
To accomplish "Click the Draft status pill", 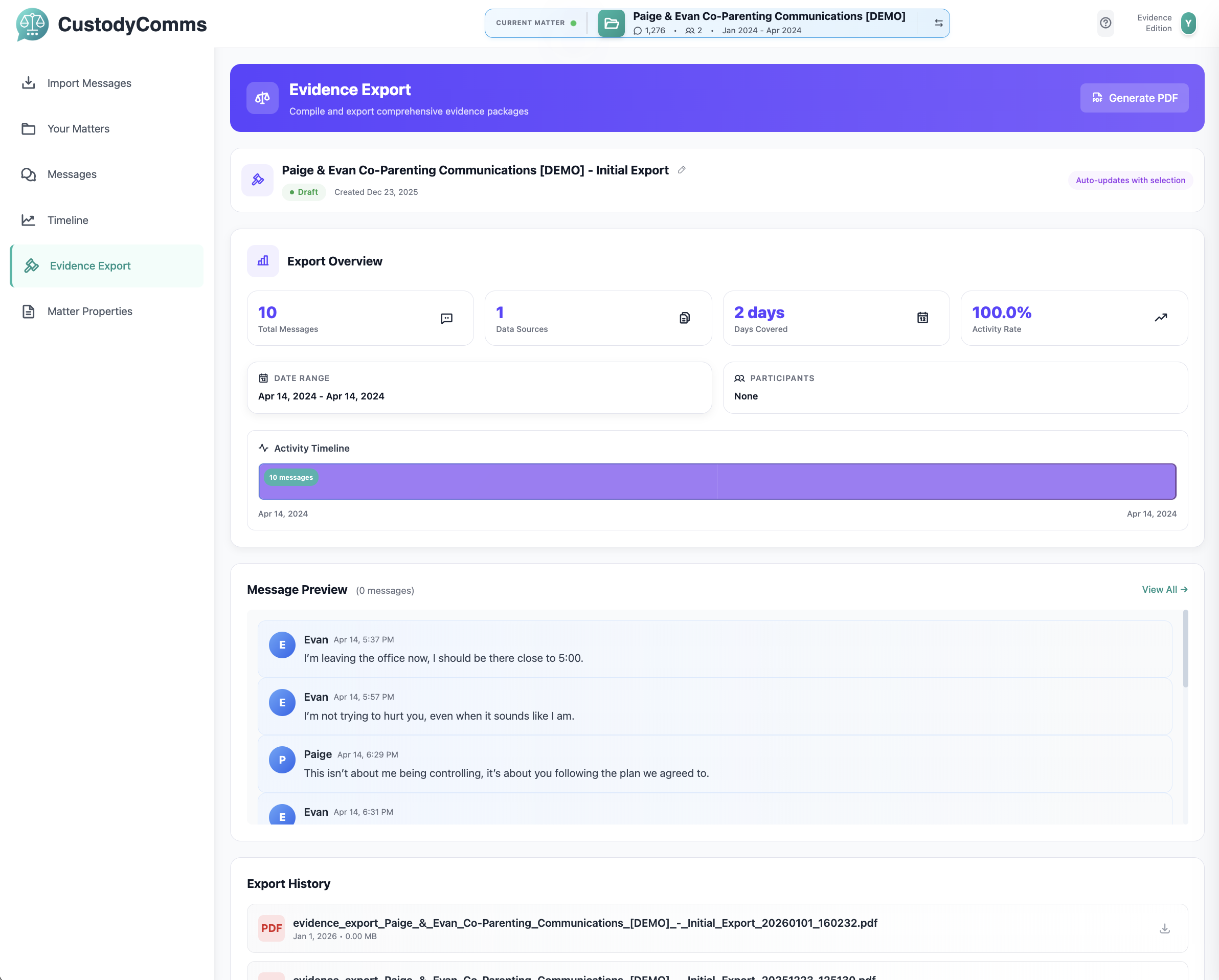I will [x=304, y=192].
